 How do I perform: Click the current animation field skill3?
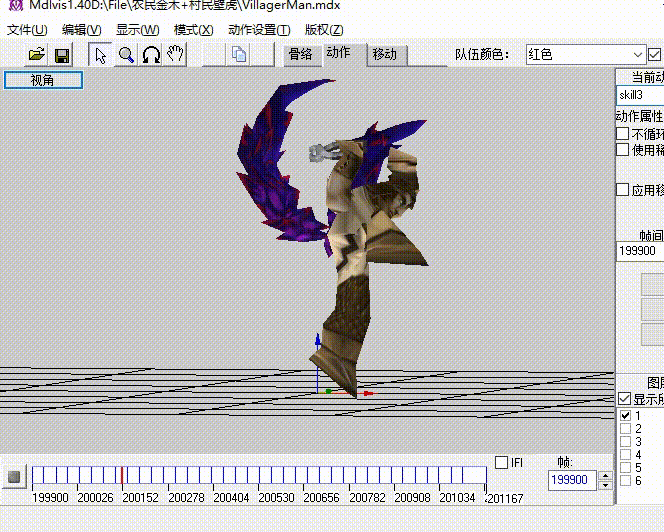tap(639, 94)
